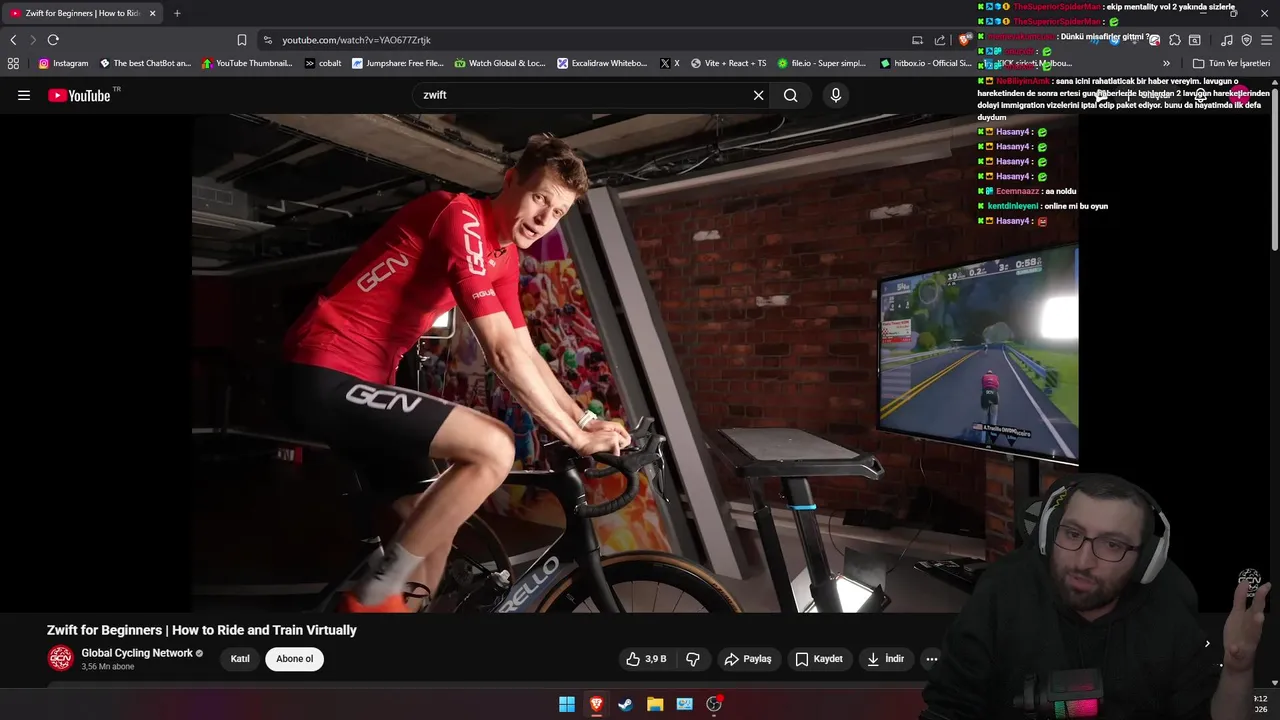The image size is (1280, 720).
Task: Click the browser forward arrow
Action: click(x=32, y=40)
